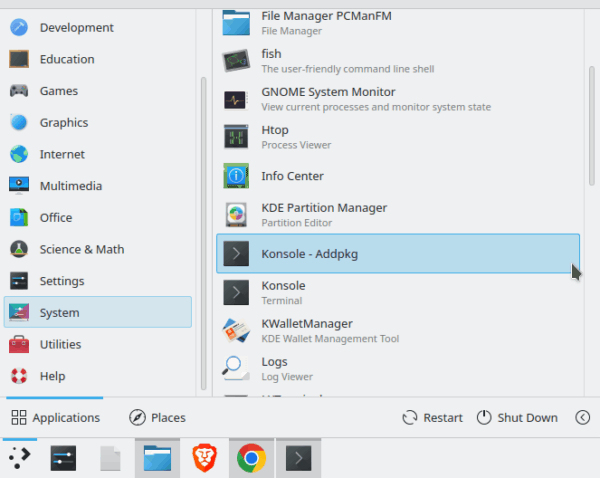The image size is (600, 478).
Task: Expand more session actions arrow
Action: (582, 418)
